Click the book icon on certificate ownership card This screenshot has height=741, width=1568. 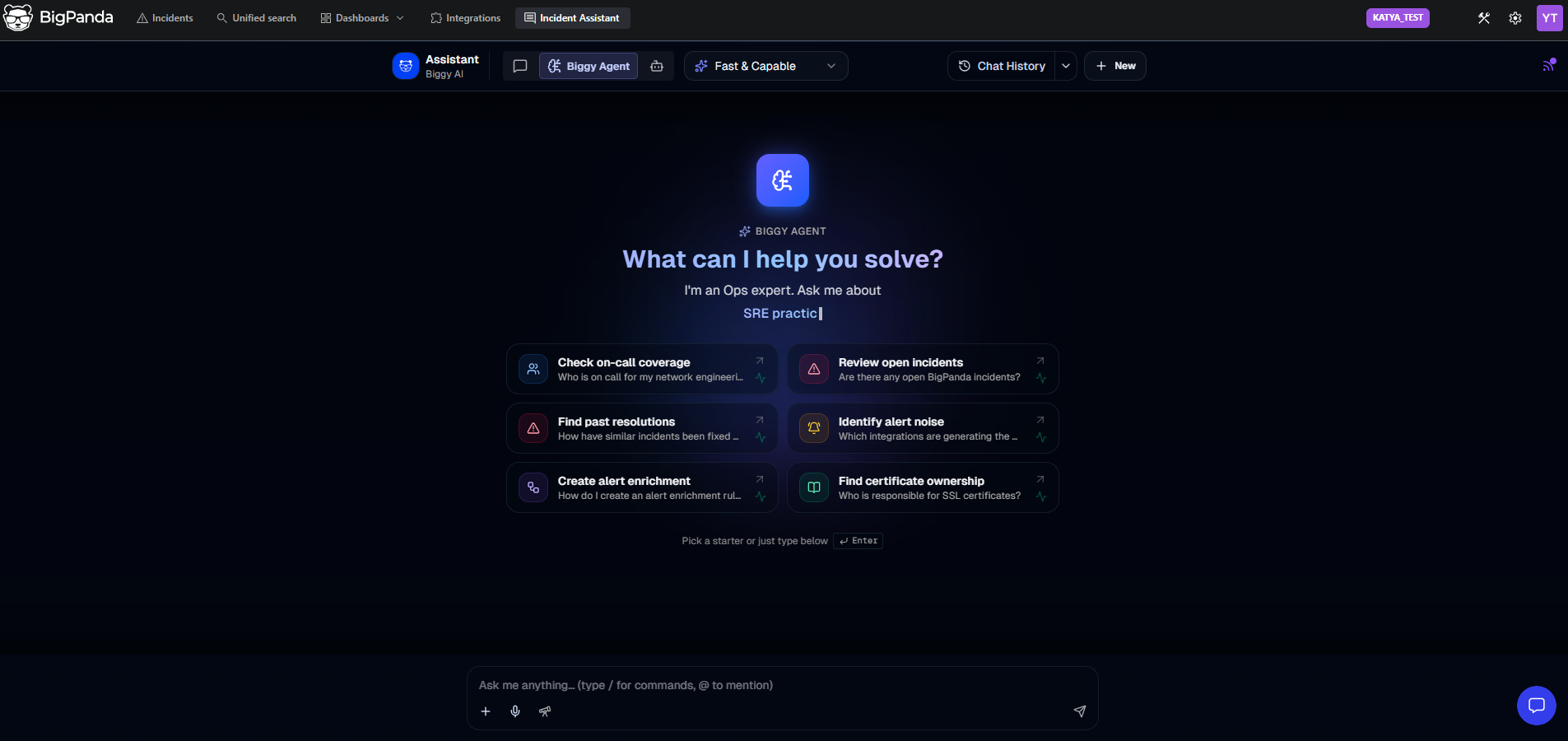(x=814, y=487)
